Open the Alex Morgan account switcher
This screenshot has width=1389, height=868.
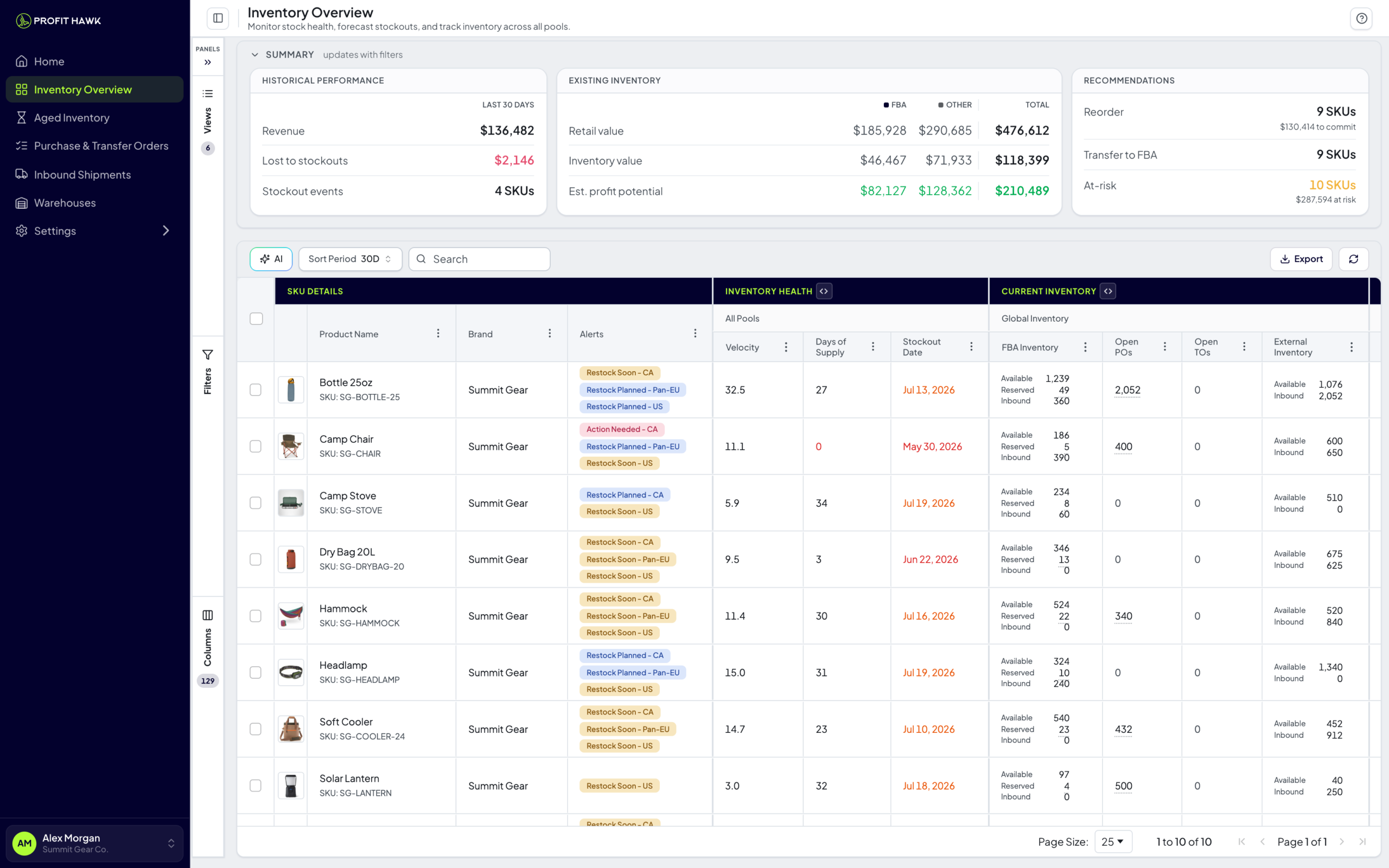click(x=95, y=843)
